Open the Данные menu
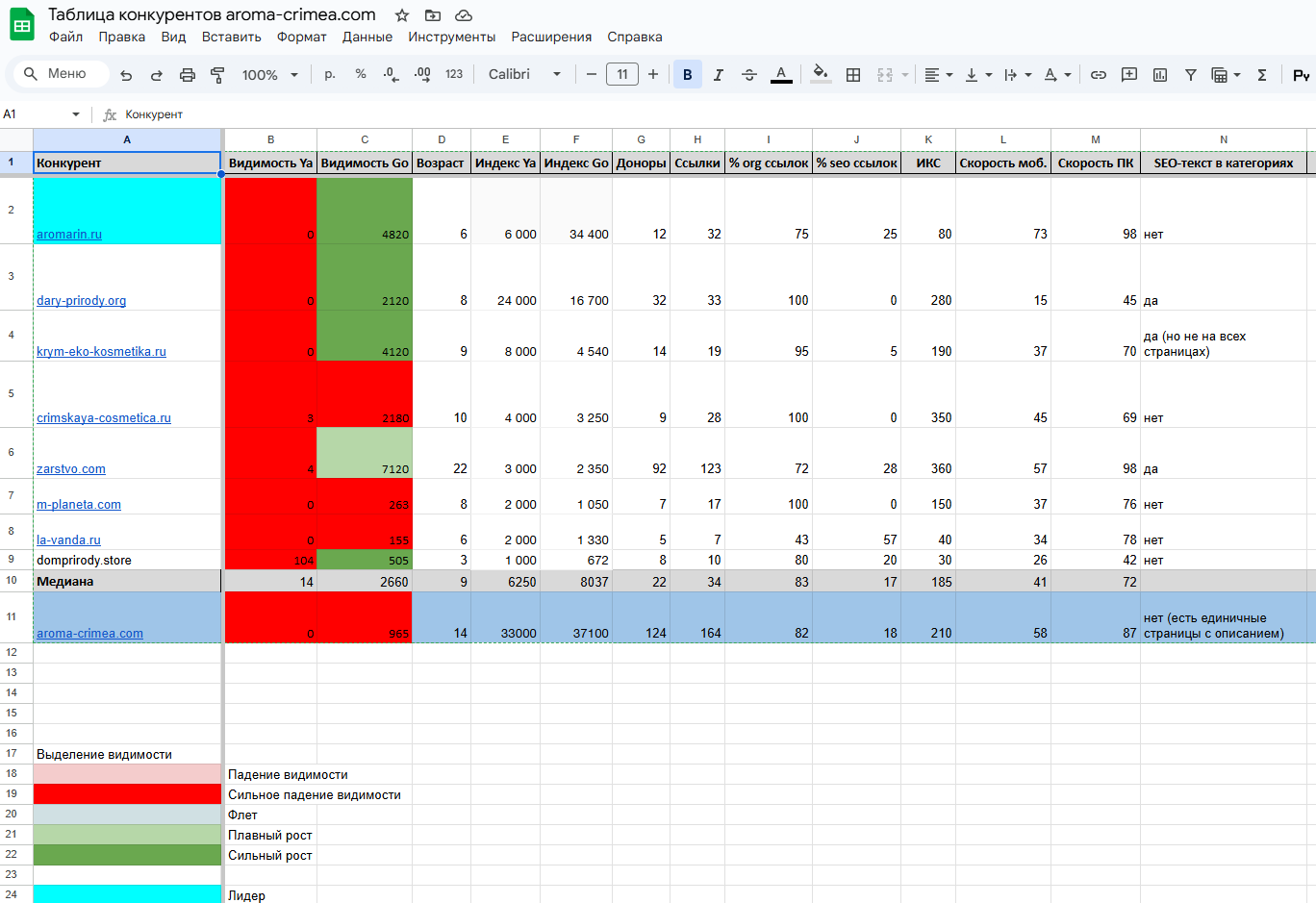The image size is (1316, 903). 367,37
